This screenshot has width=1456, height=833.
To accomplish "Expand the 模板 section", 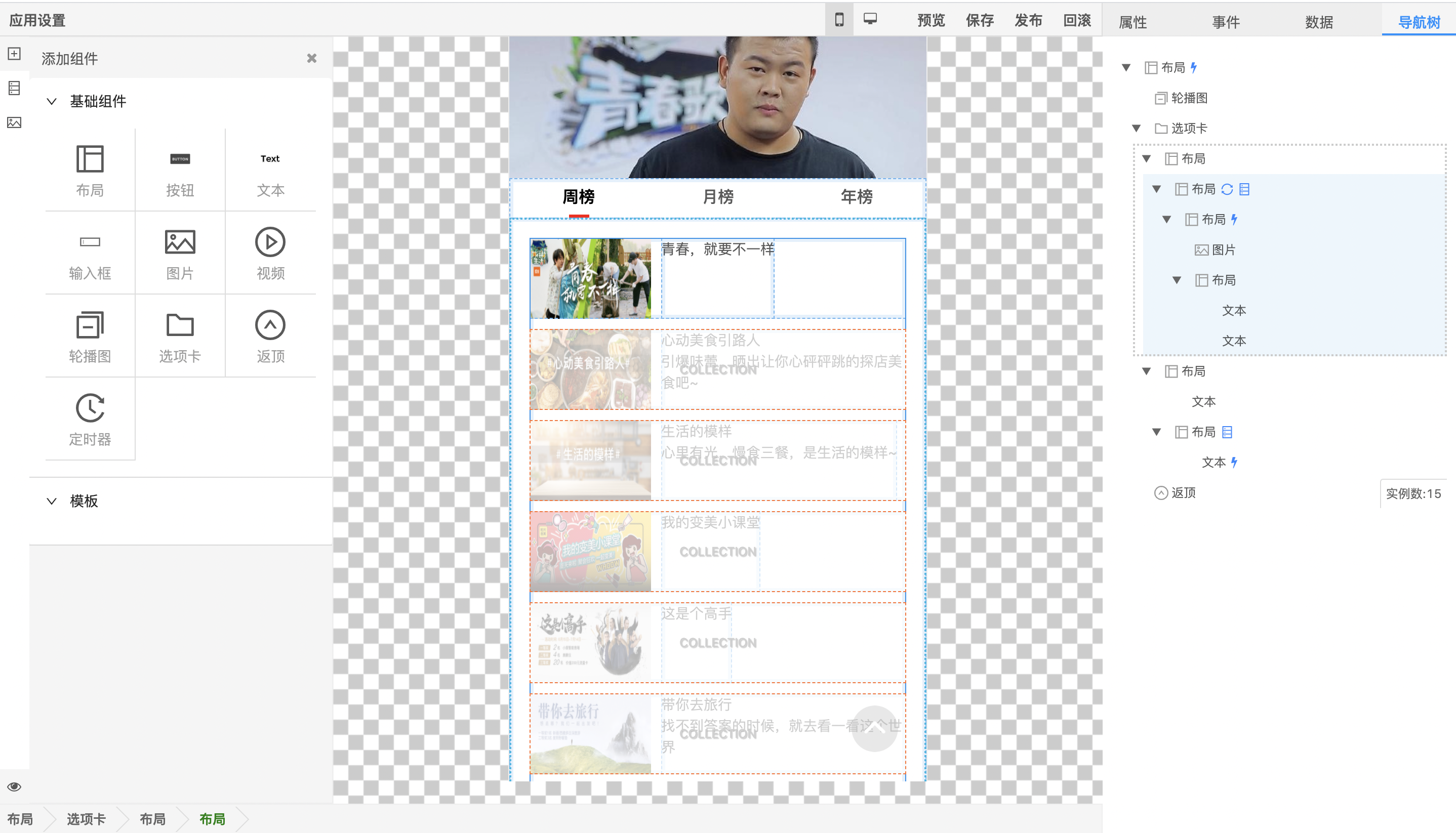I will (x=52, y=501).
